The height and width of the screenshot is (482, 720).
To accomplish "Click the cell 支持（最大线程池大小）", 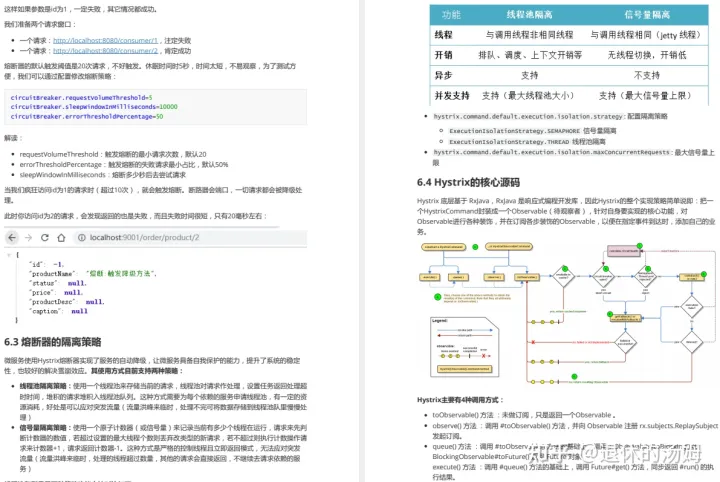I will point(528,95).
